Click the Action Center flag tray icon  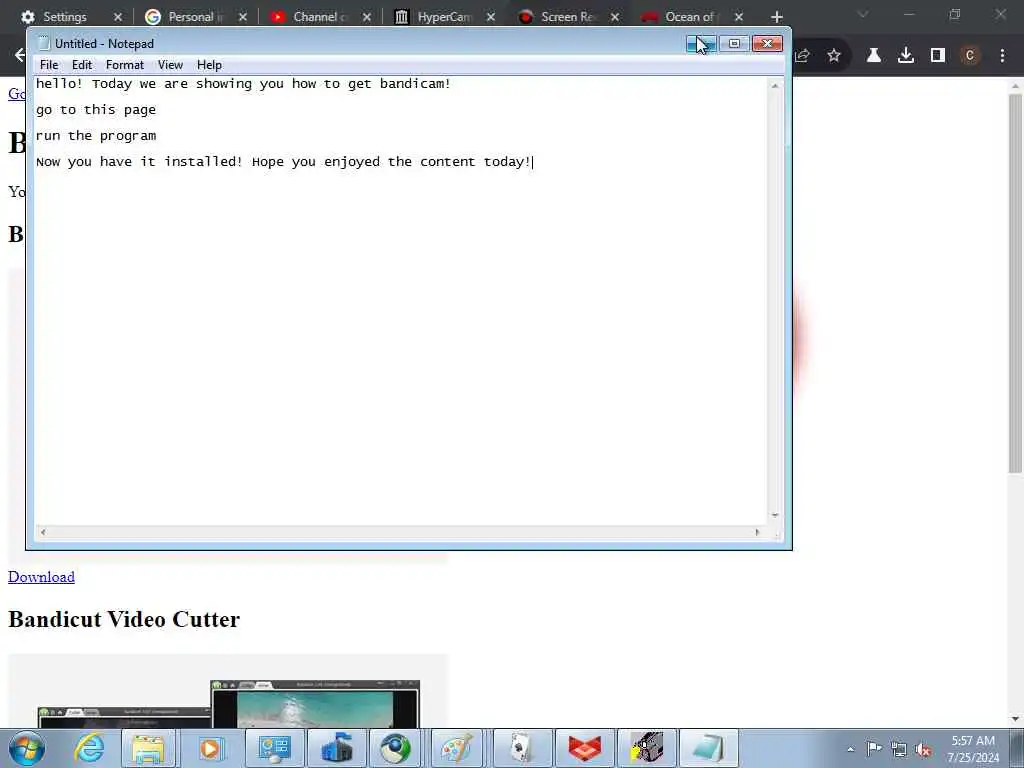[x=874, y=749]
